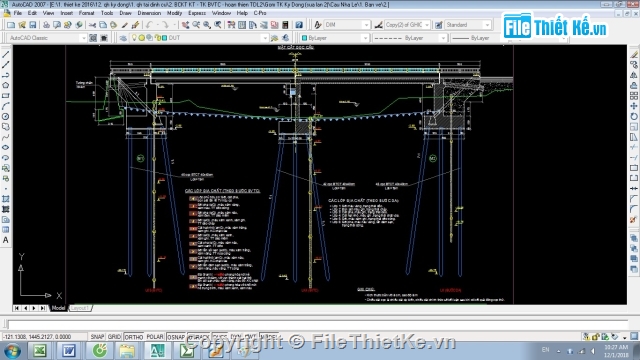Open the folder icon in taskbar
This screenshot has height=360, width=640.
point(127,351)
